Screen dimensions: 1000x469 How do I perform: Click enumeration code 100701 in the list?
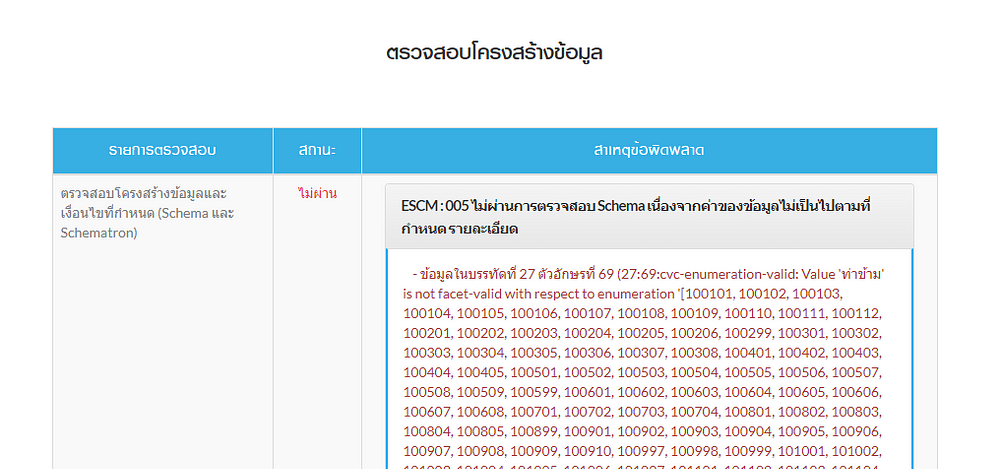click(x=535, y=413)
